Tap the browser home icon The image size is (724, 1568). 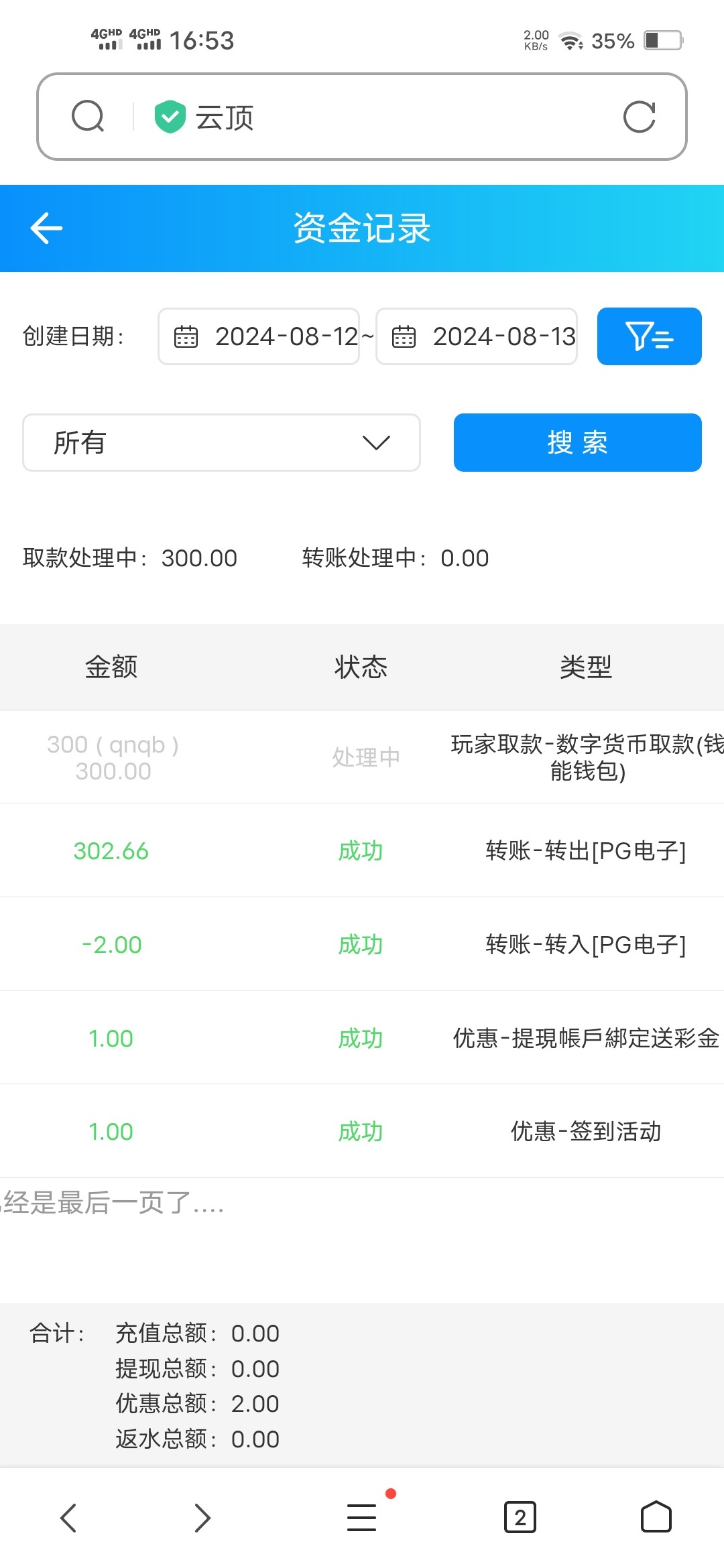point(656,1518)
